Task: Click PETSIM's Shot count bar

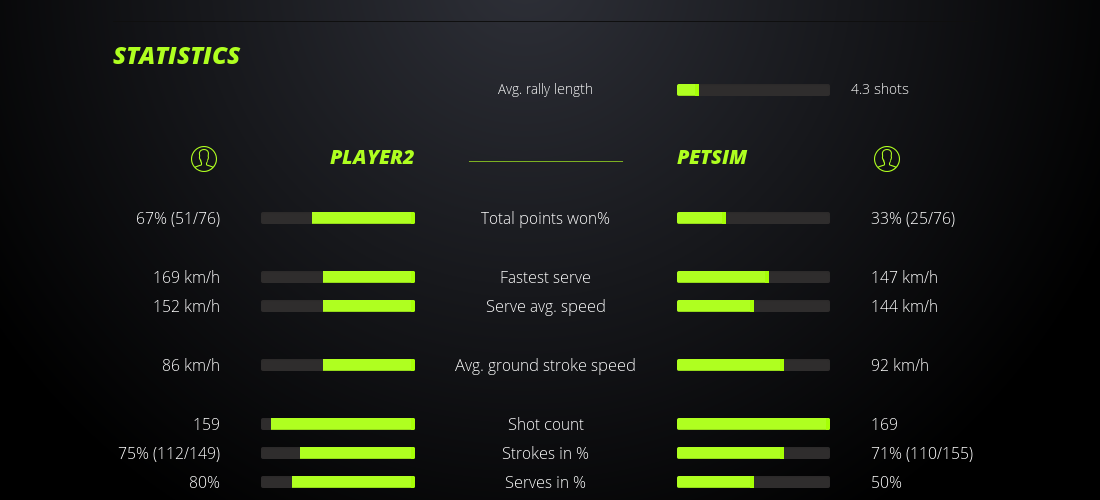Action: point(753,424)
